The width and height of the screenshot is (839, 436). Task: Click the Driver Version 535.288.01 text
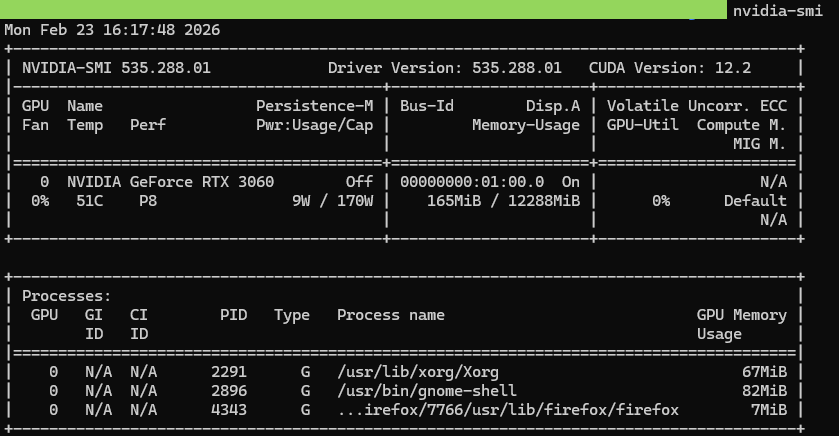(445, 69)
